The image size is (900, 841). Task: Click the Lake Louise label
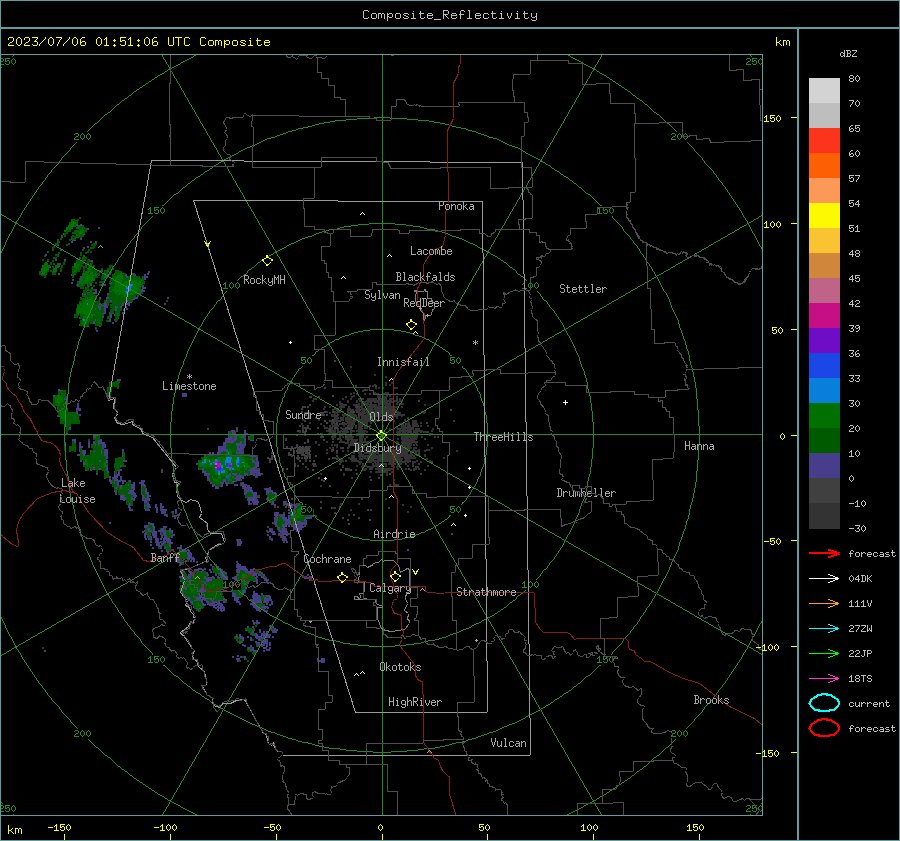pos(77,491)
